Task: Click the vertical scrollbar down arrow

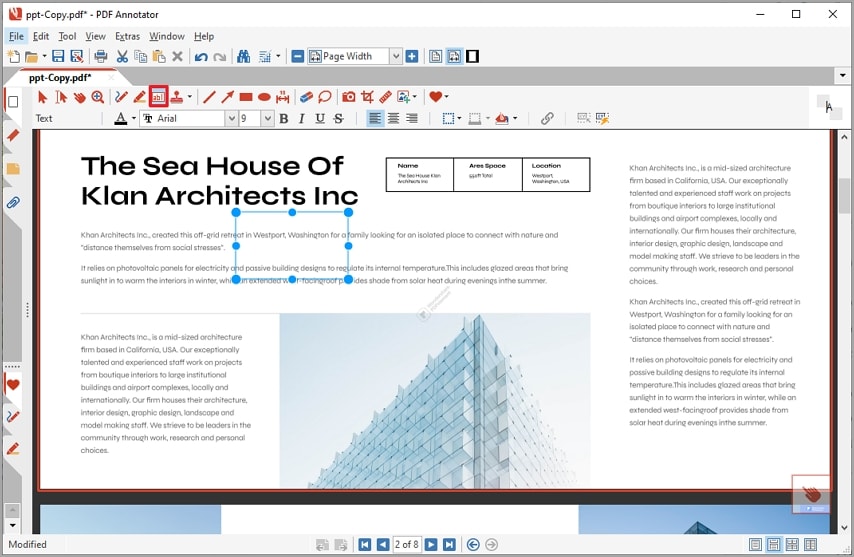Action: pyautogui.click(x=844, y=528)
